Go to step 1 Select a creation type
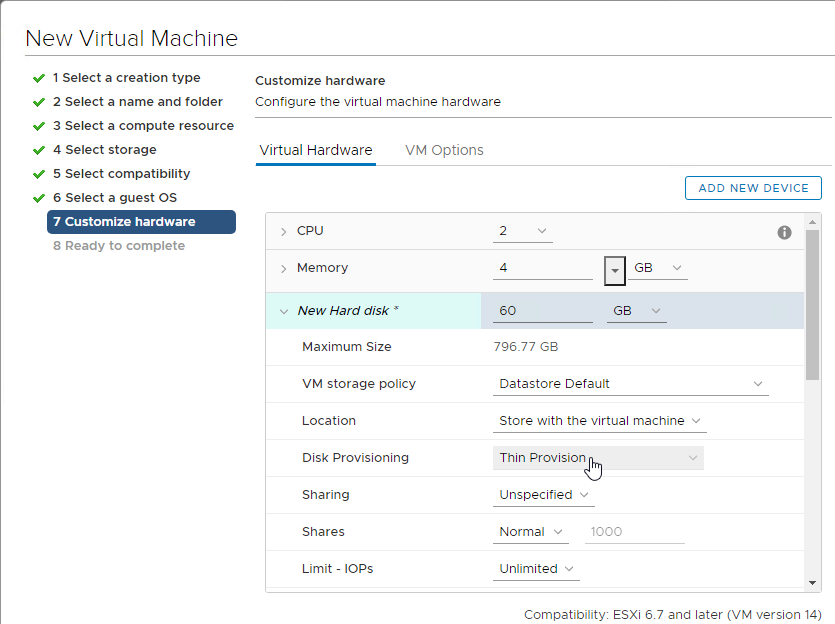 pos(126,78)
